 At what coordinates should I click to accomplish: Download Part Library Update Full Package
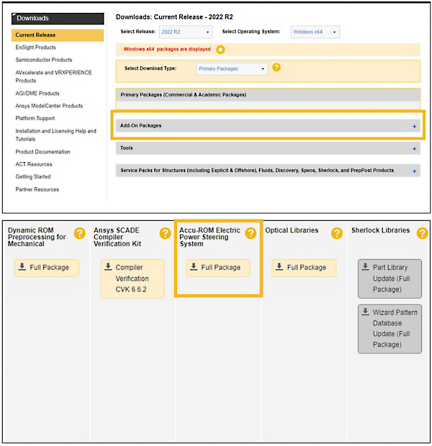390,279
